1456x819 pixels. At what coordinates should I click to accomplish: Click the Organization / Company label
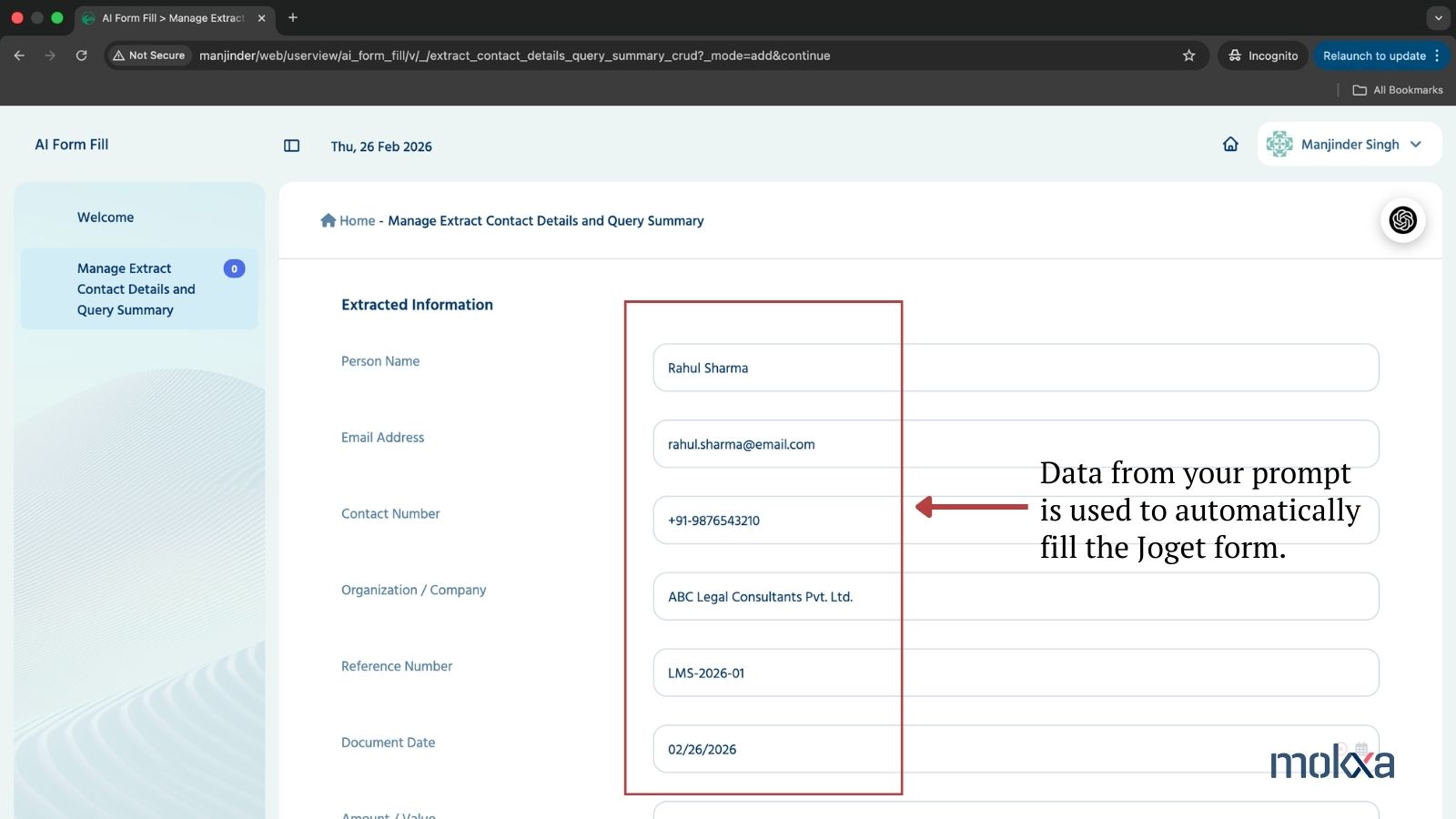click(413, 591)
